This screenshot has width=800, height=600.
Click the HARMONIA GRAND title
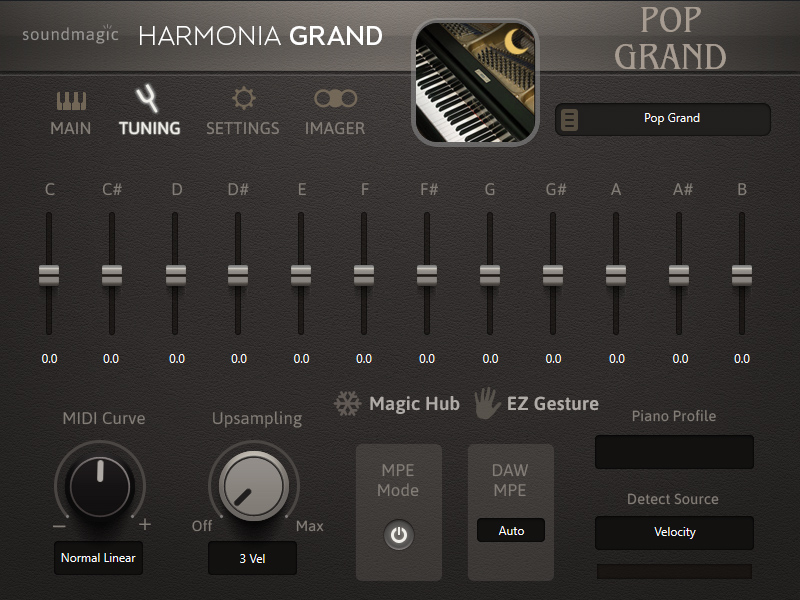[x=260, y=36]
